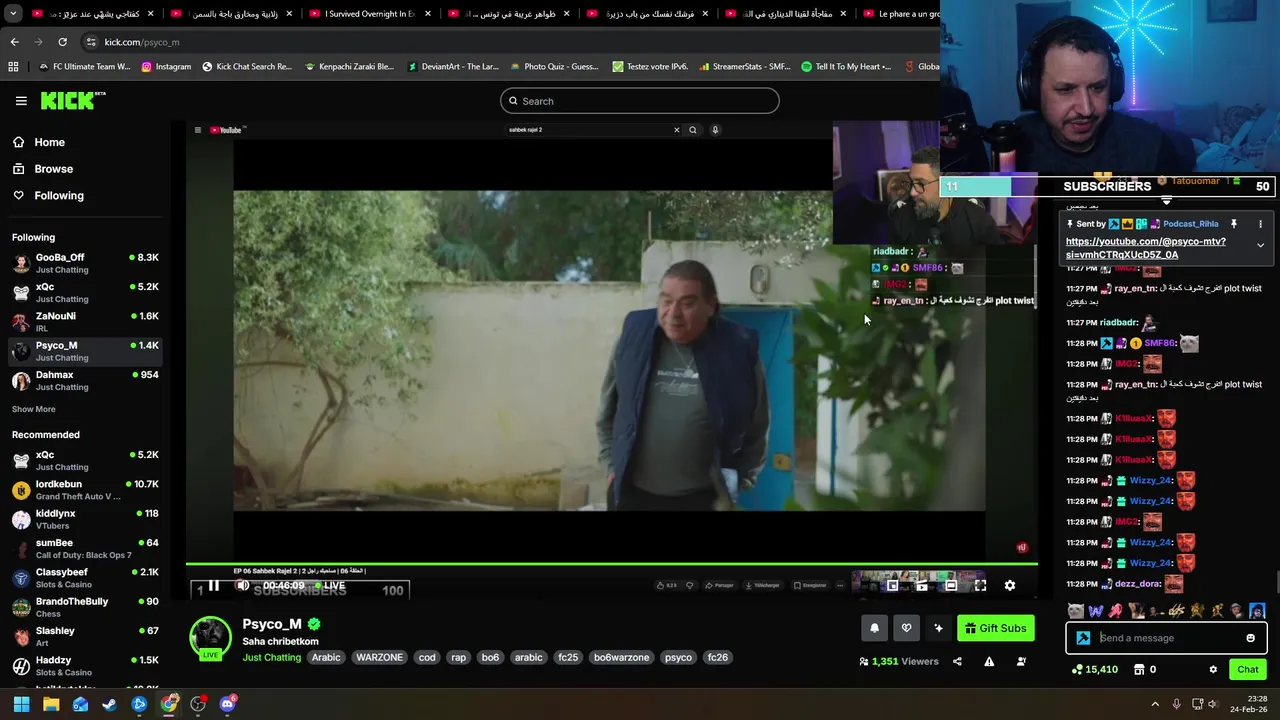The height and width of the screenshot is (720, 1280).
Task: Open Dahmax channel in the sidebar
Action: coord(85,380)
